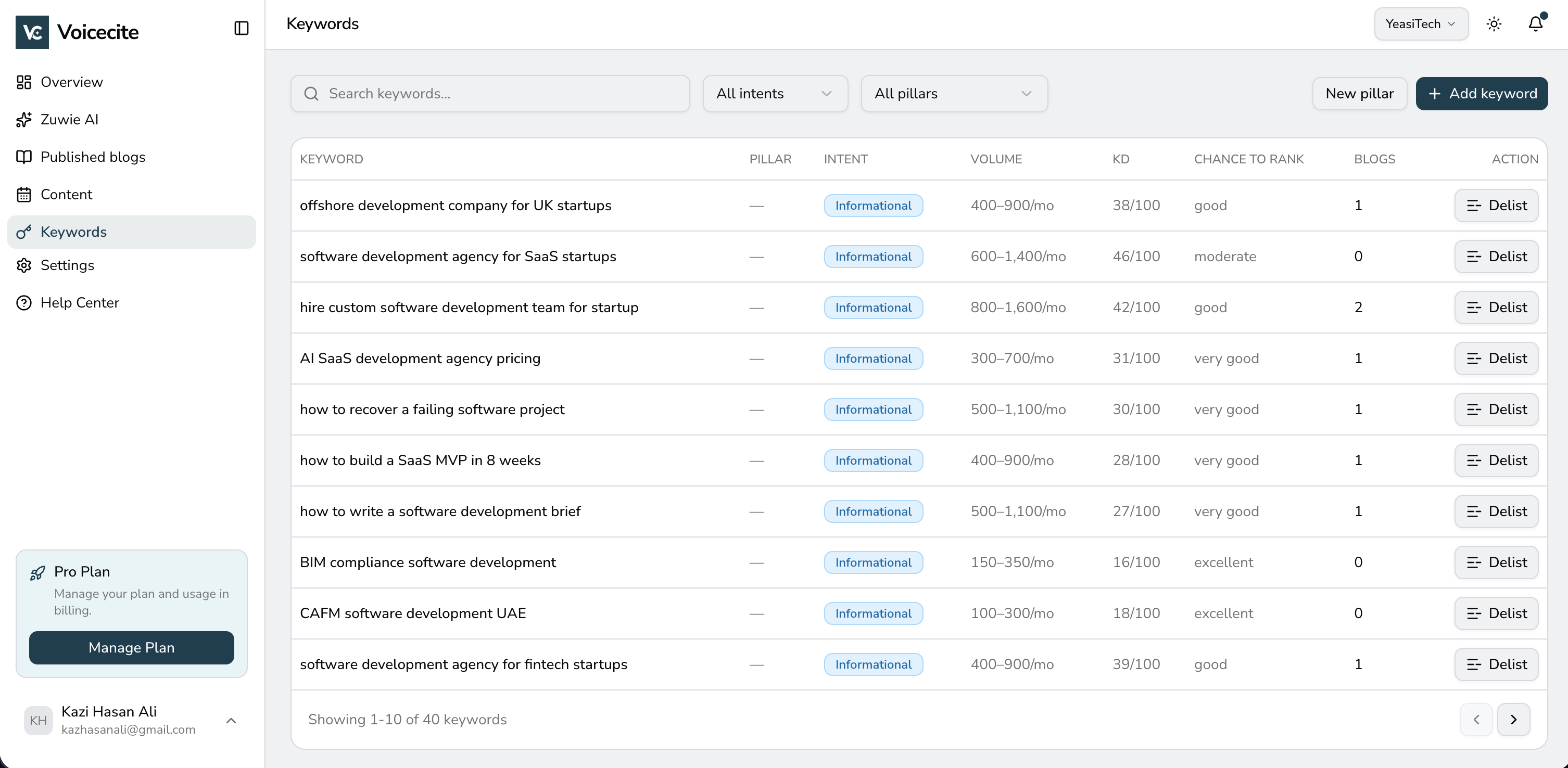Click the Content calendar icon

24,195
